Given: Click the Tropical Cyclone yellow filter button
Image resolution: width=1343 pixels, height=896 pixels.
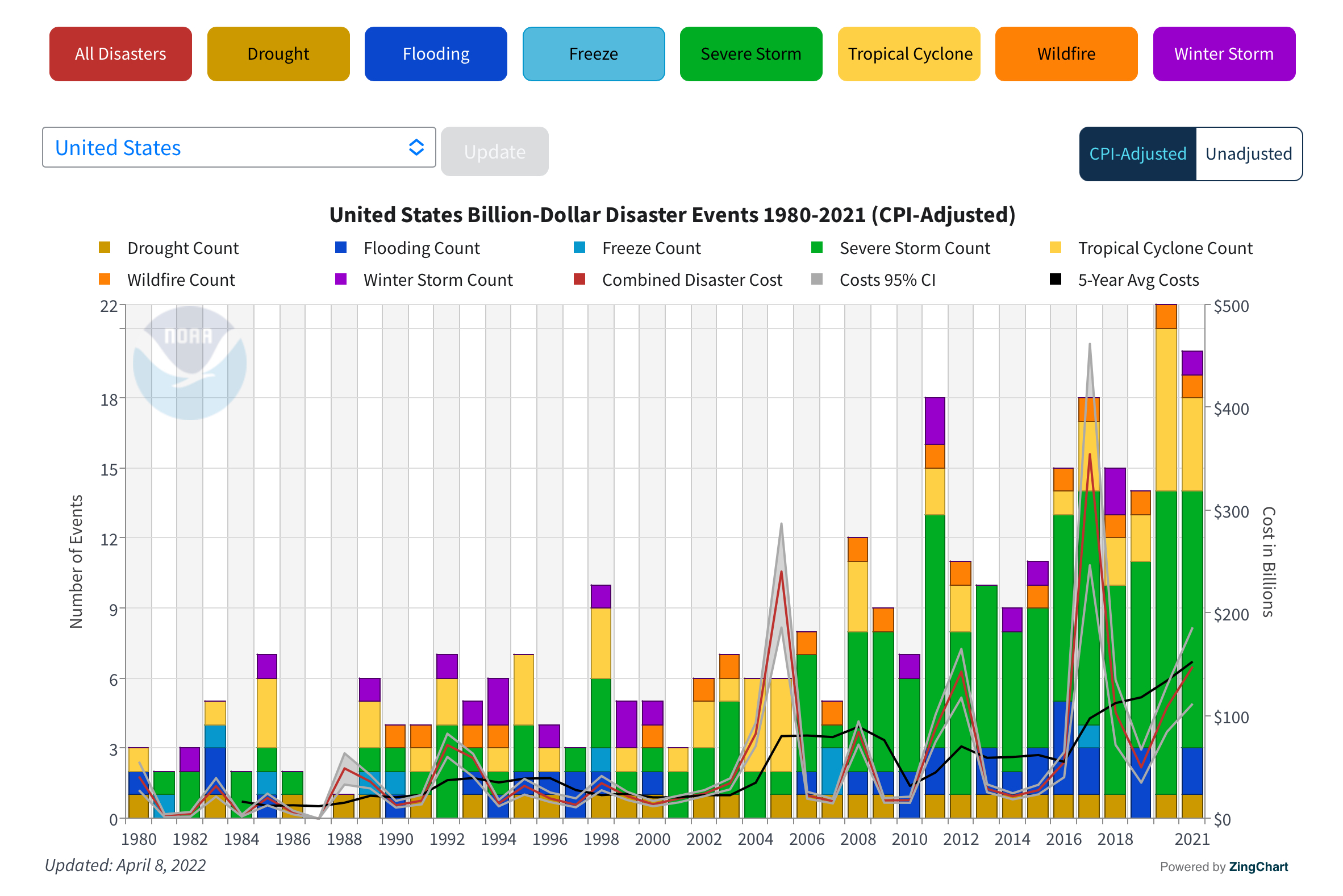Looking at the screenshot, I should 909,54.
